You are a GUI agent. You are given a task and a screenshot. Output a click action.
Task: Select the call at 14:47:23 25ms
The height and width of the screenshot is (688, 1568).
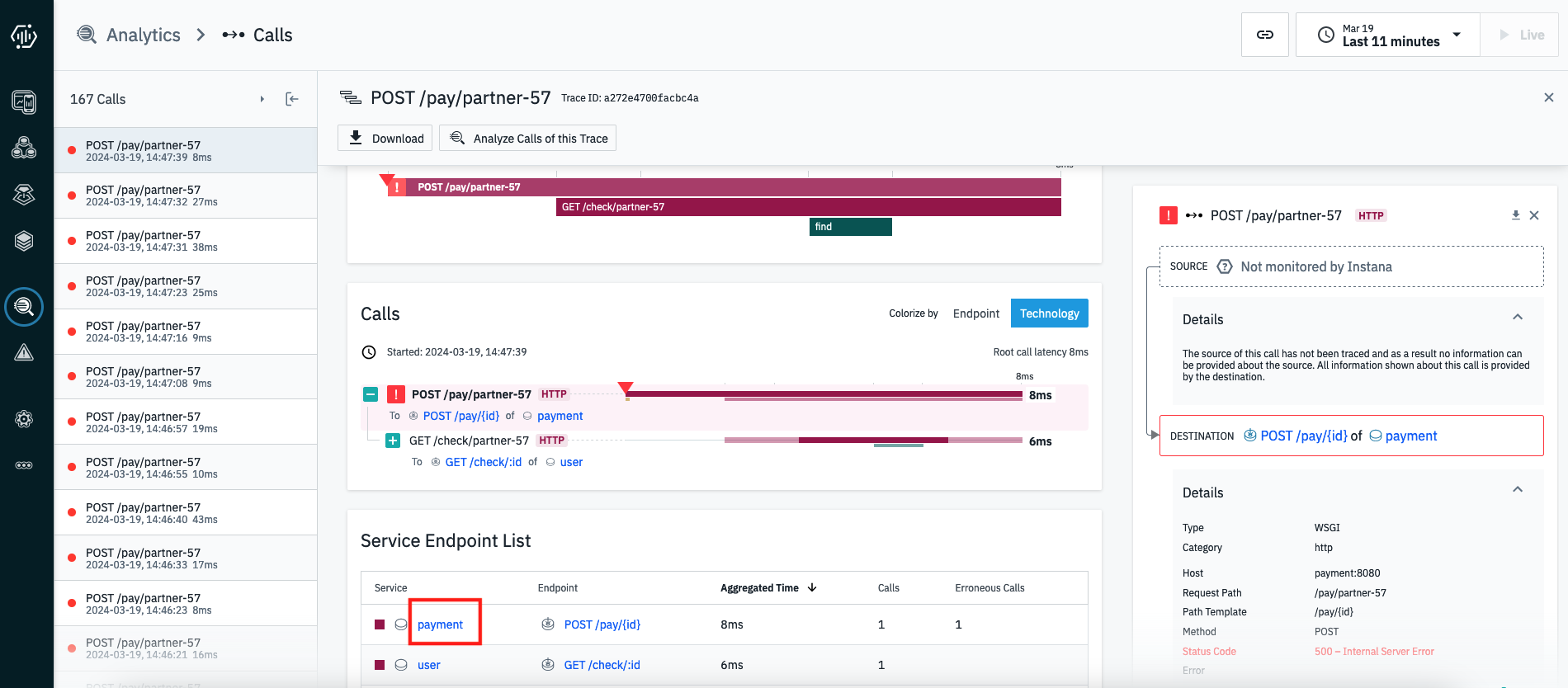coord(186,286)
